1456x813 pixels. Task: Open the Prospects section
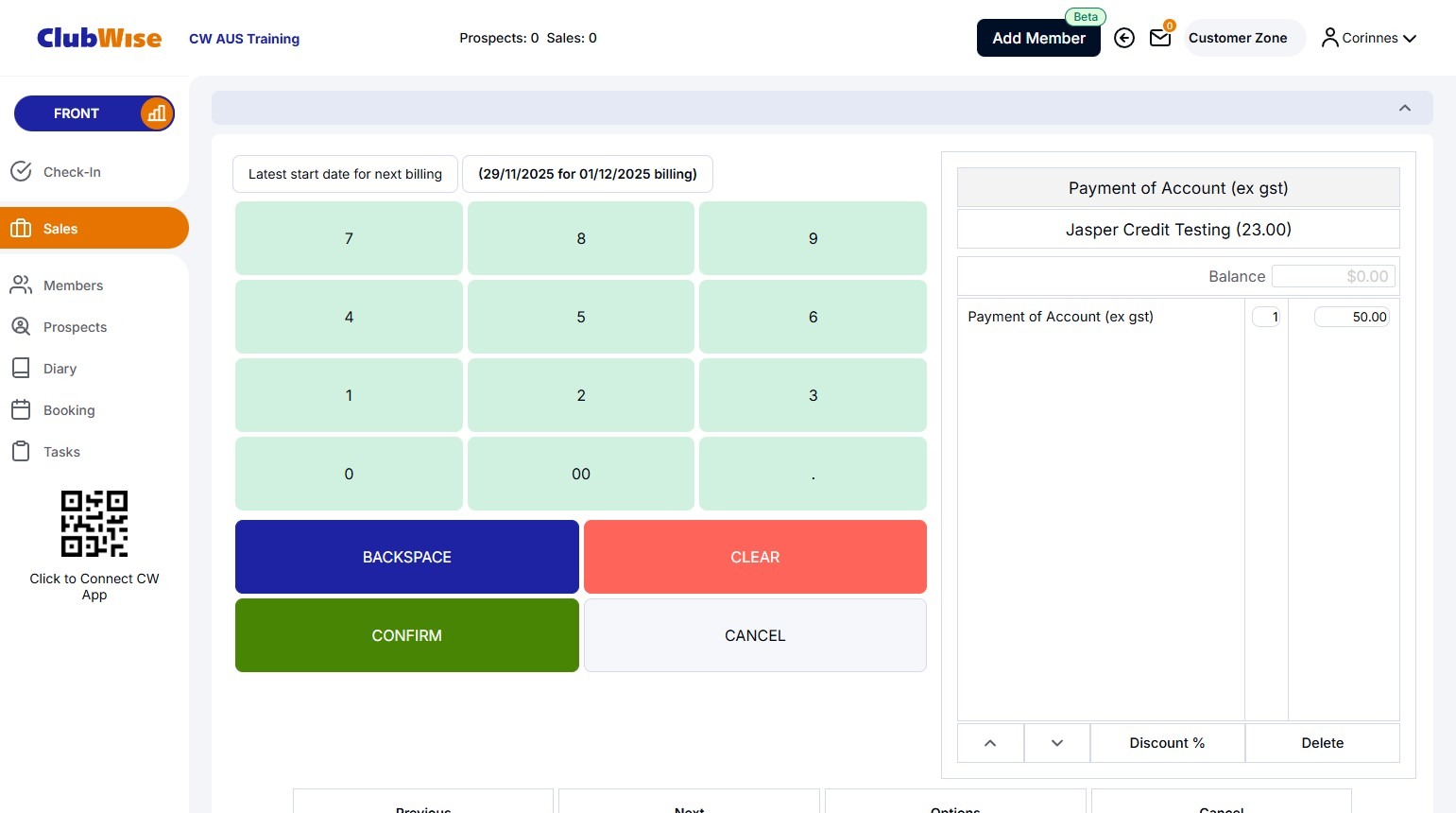[x=94, y=327]
